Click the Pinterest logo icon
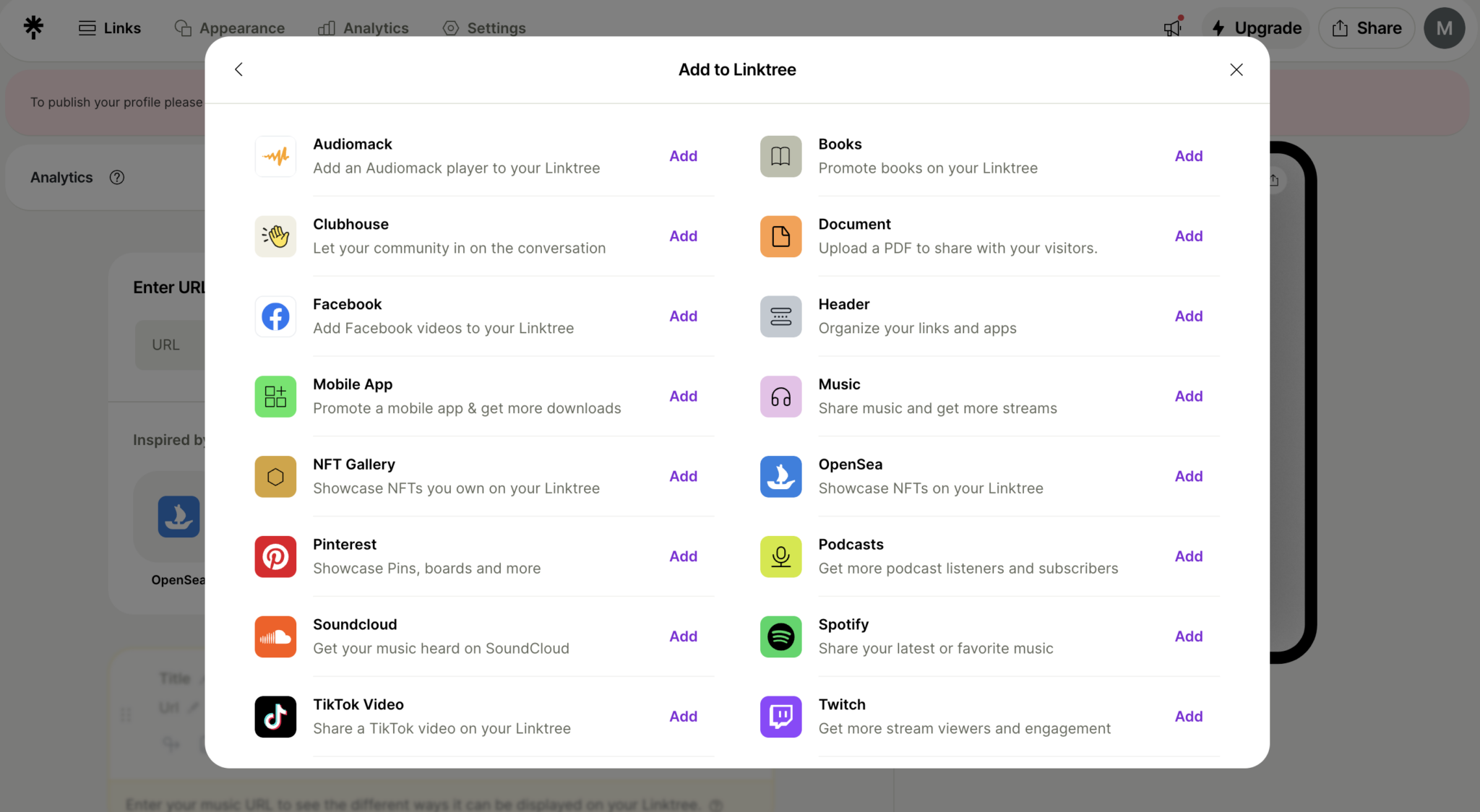The width and height of the screenshot is (1480, 812). pos(275,556)
